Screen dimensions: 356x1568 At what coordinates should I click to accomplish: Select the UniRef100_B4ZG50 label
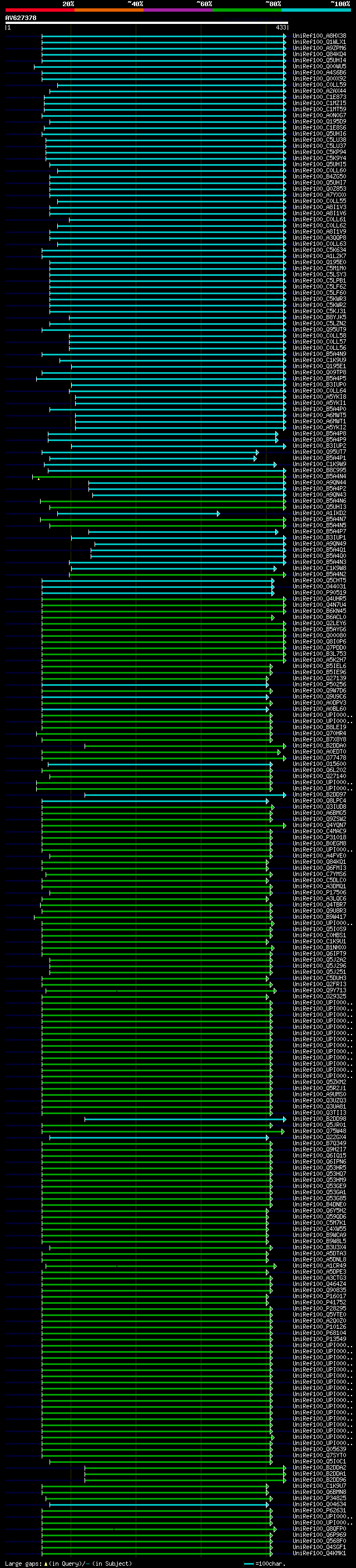tap(319, 176)
